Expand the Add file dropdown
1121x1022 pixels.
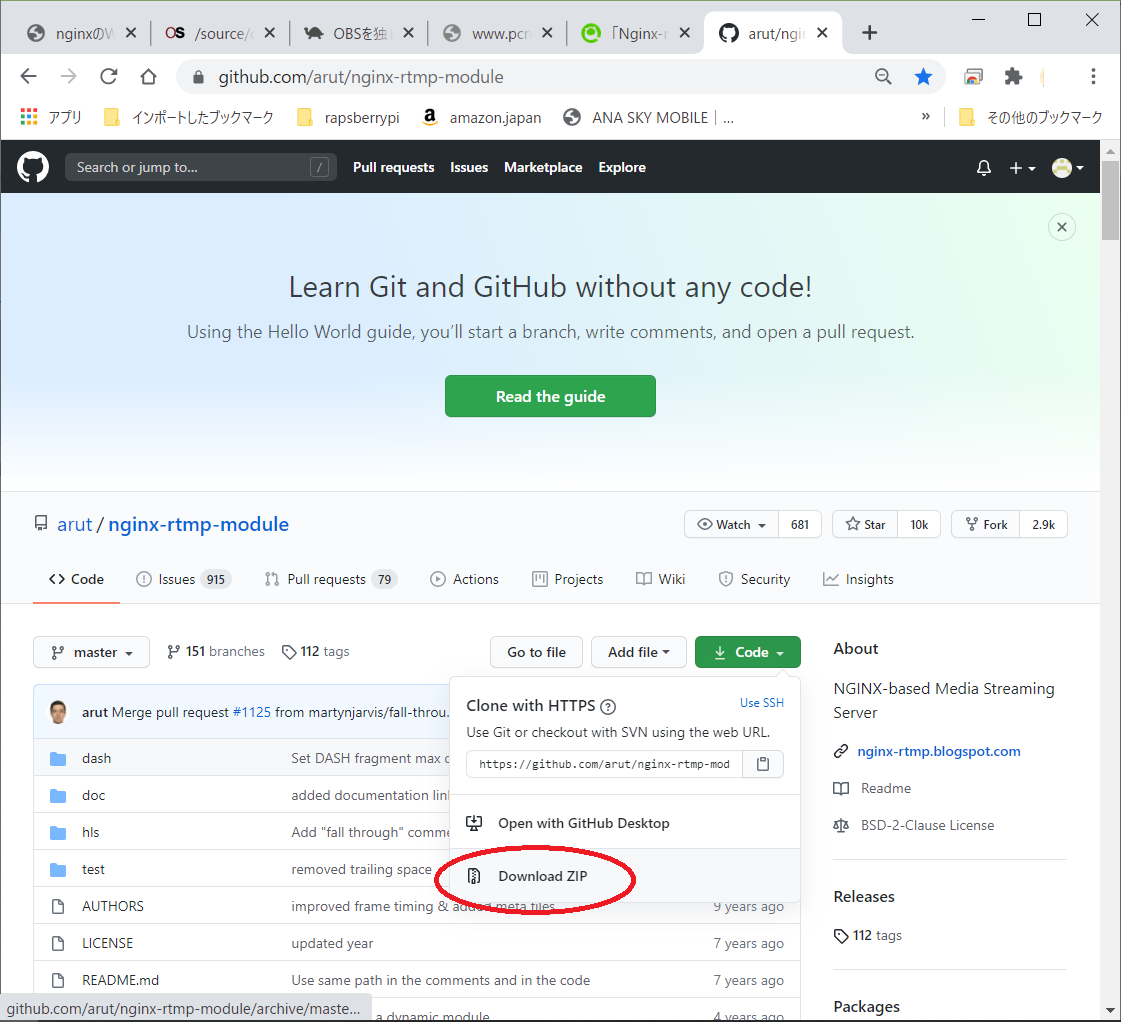click(x=638, y=652)
